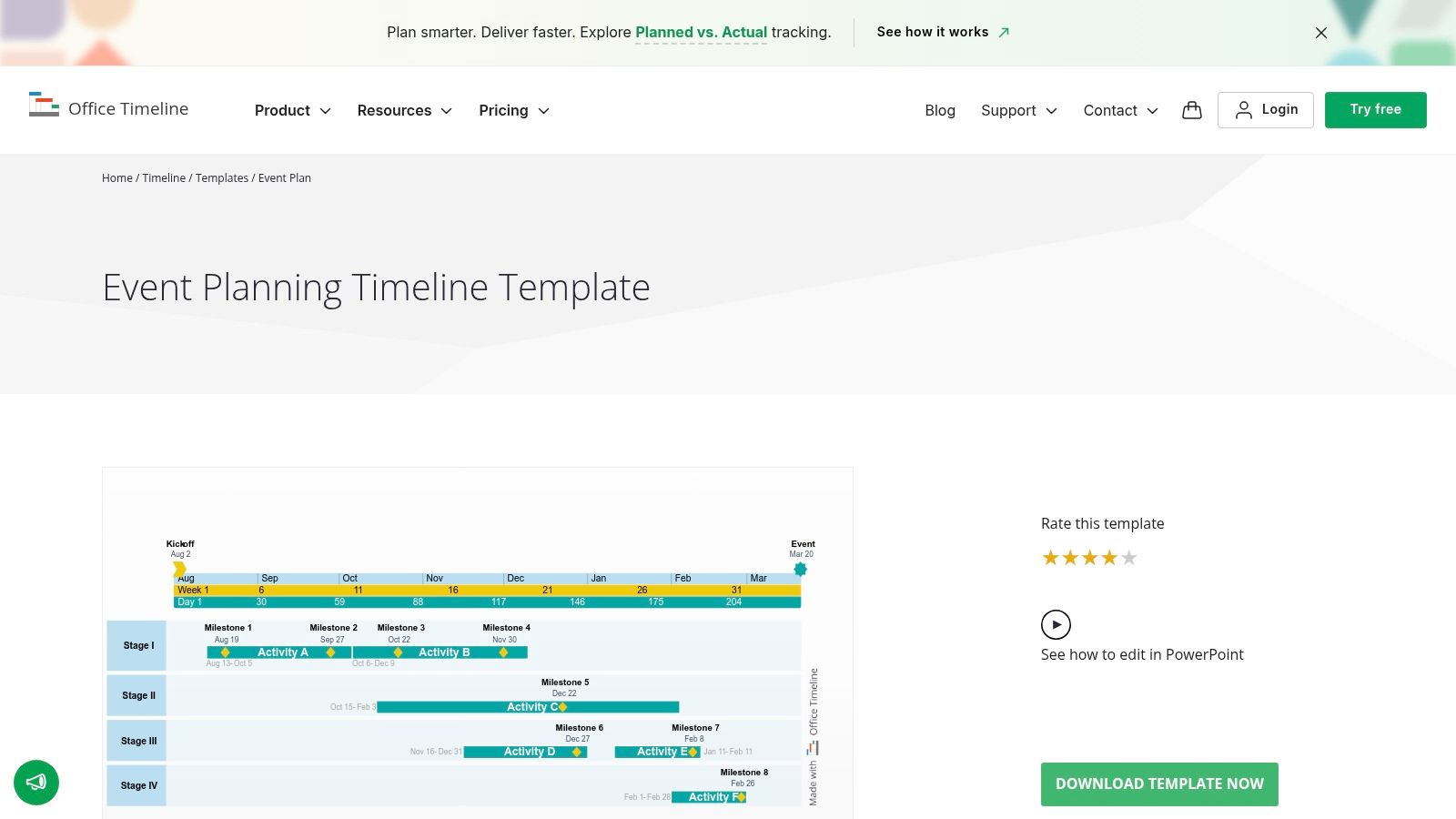Screen dimensions: 1456x819
Task: Open the Resources dropdown
Action: 404,110
